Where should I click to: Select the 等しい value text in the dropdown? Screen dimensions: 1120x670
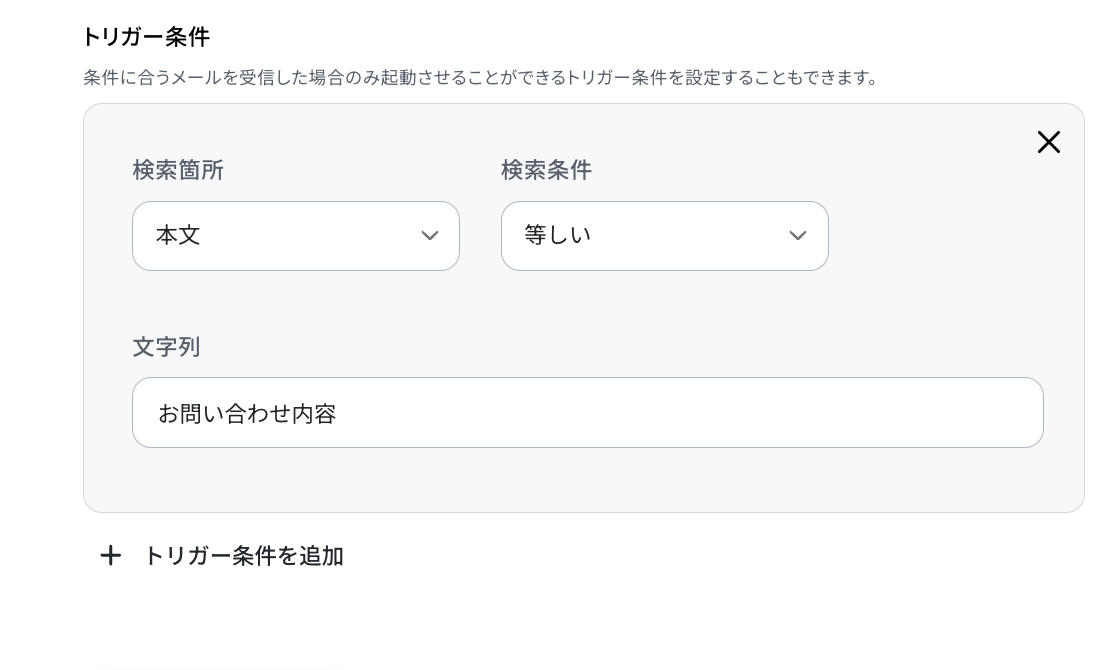[557, 235]
